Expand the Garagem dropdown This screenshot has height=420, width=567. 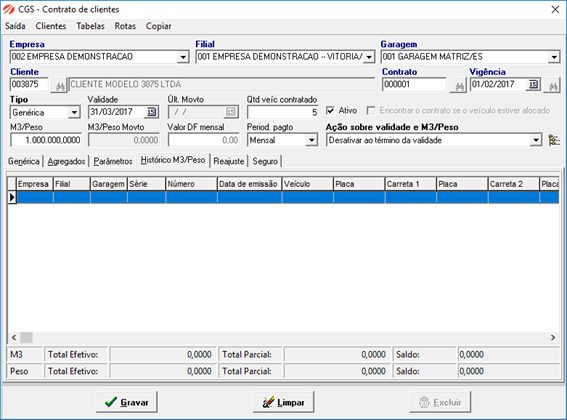[554, 57]
